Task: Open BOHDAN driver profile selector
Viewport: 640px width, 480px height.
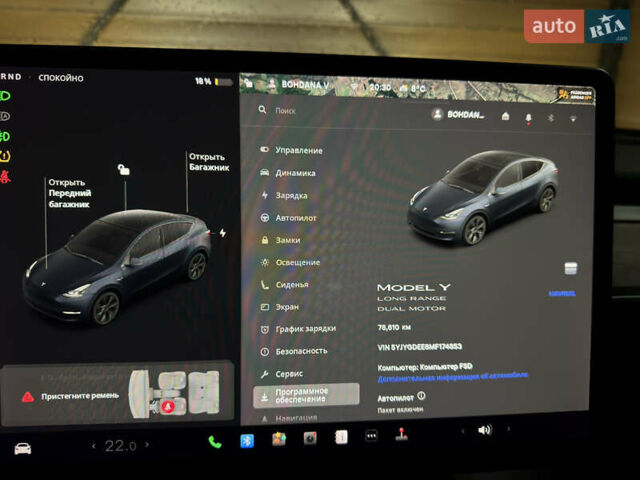Action: (x=458, y=115)
